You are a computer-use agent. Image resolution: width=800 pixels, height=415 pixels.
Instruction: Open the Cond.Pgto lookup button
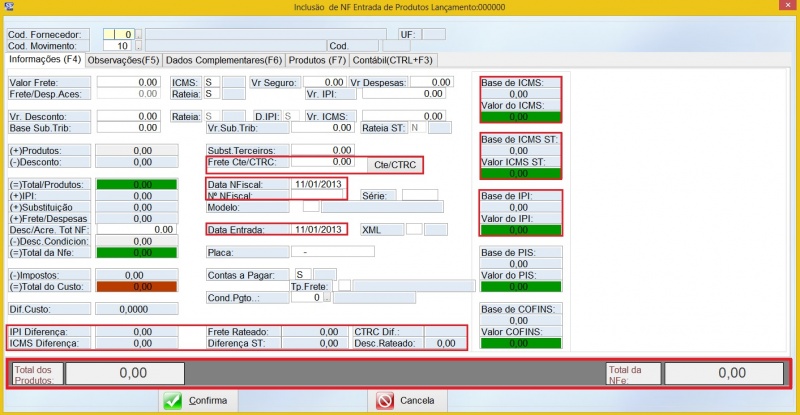[326, 298]
